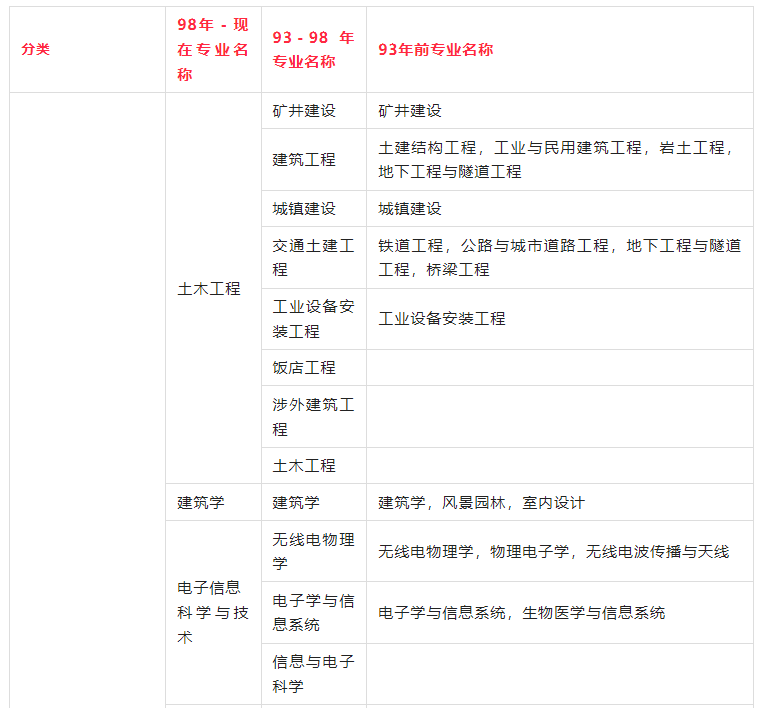Click the 饭店工程 cell
The height and width of the screenshot is (708, 764).
tap(304, 367)
